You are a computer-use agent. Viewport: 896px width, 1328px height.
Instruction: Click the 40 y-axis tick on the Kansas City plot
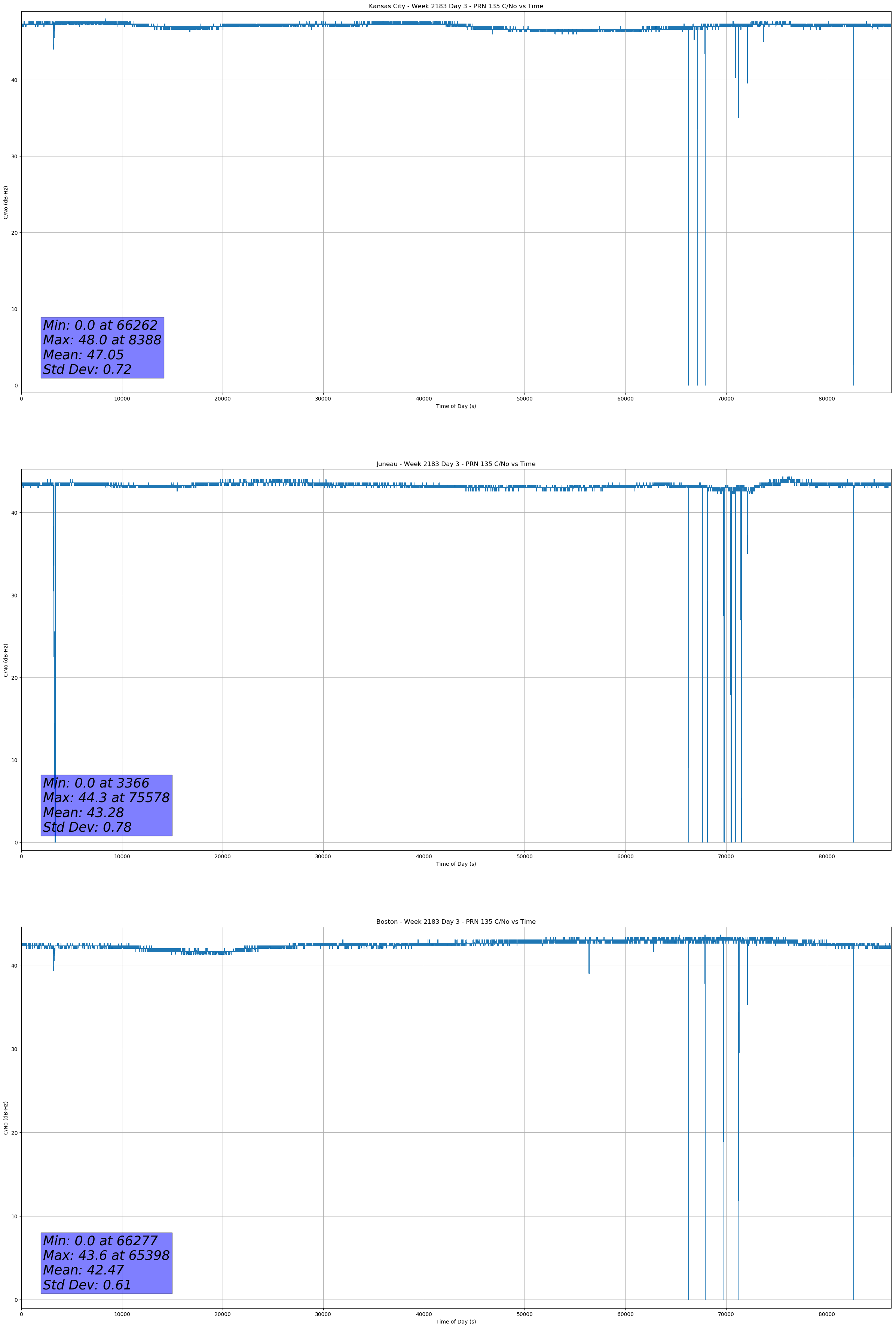[14, 80]
